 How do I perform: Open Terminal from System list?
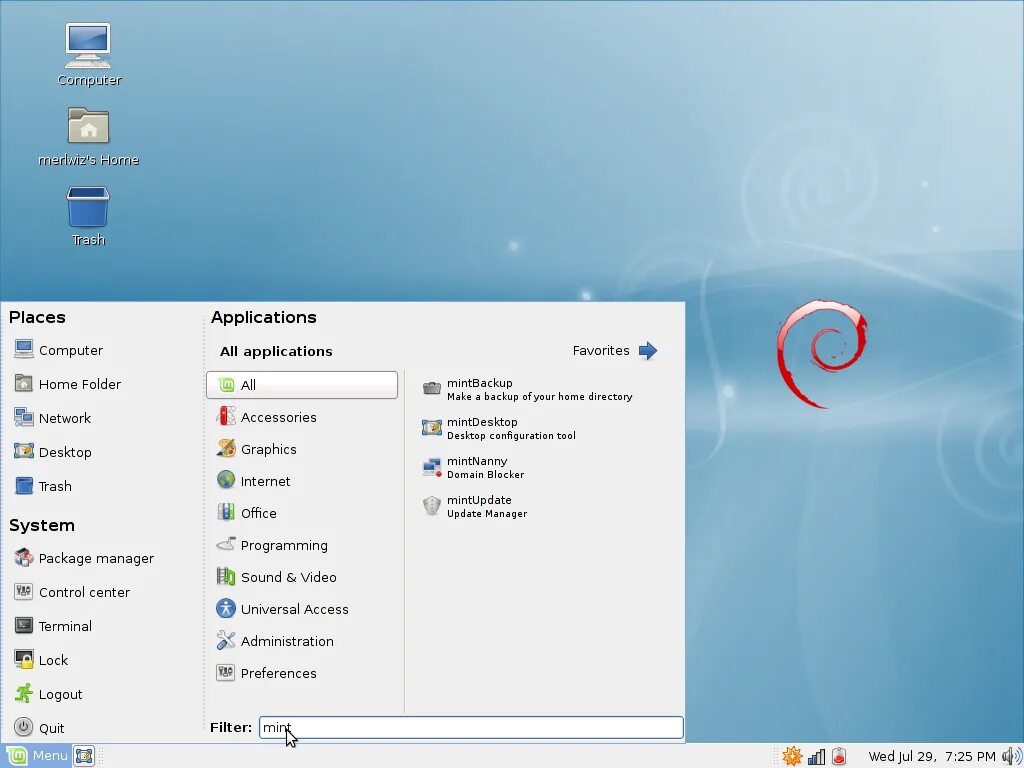[53, 626]
